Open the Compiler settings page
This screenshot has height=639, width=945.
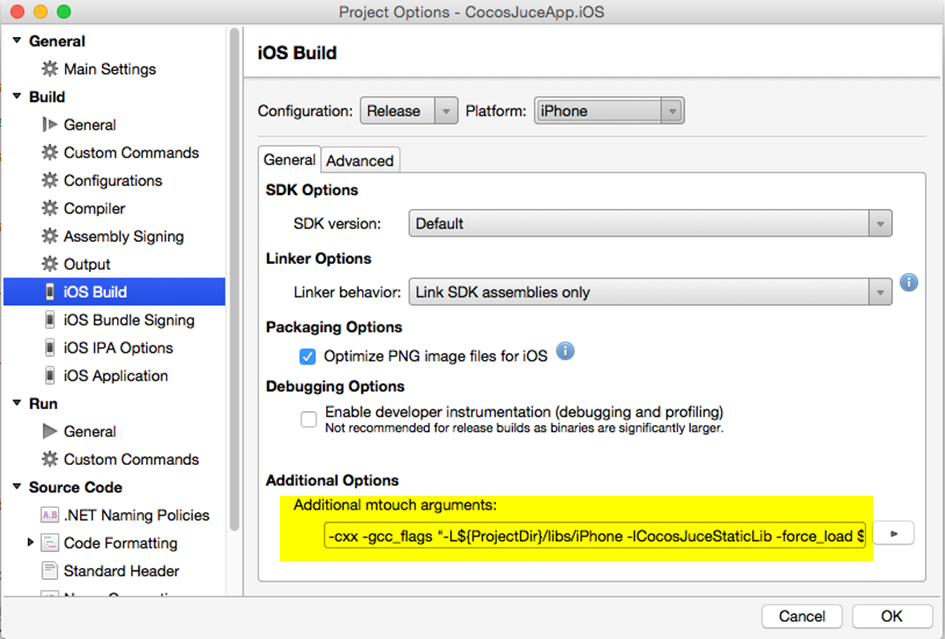pos(95,208)
